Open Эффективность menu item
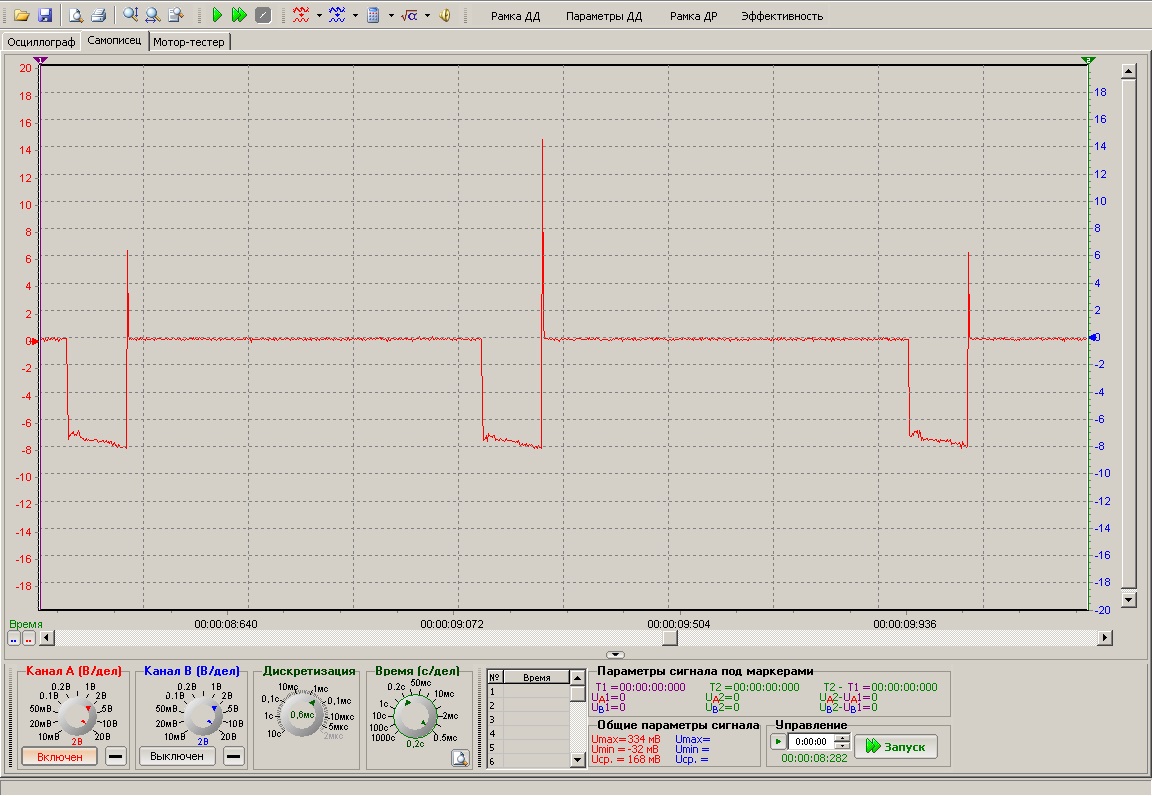 [782, 16]
